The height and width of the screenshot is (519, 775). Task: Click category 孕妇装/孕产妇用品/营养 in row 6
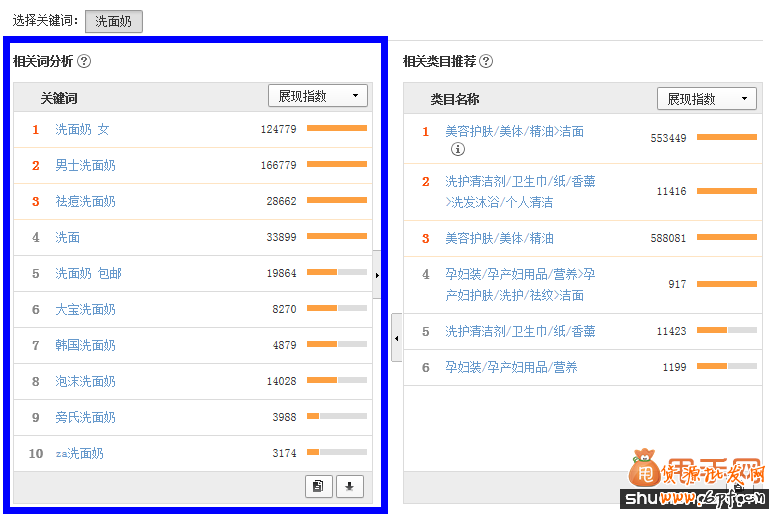coord(511,367)
